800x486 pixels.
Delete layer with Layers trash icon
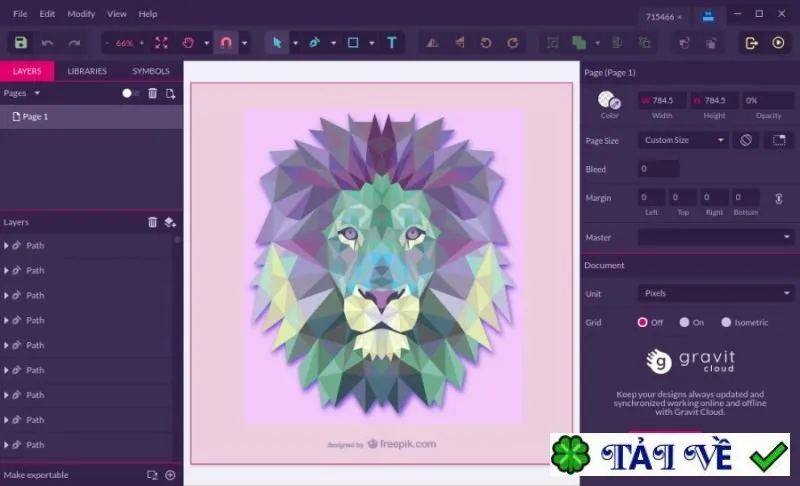click(x=153, y=222)
